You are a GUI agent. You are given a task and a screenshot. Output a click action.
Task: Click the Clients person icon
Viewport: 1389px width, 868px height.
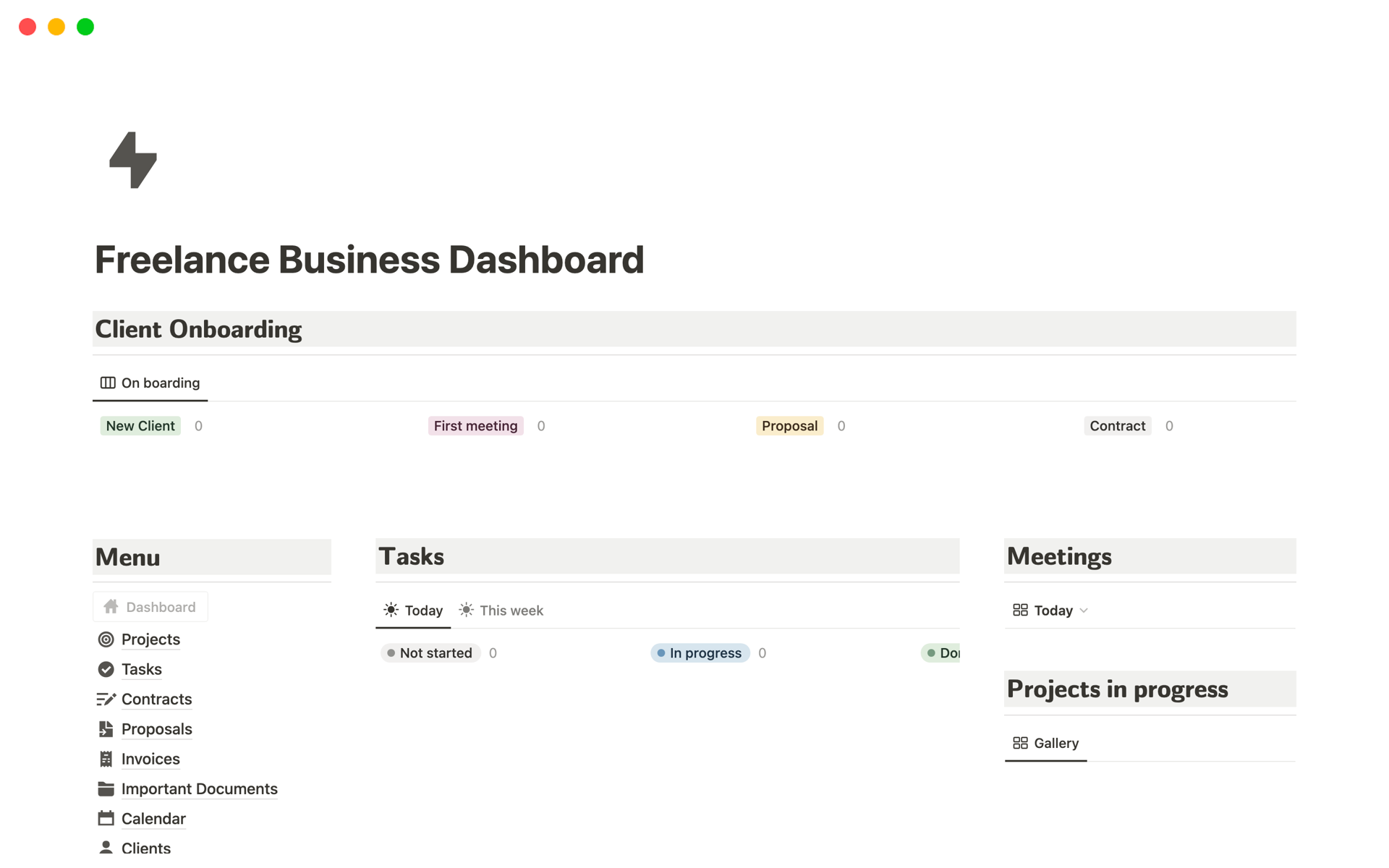coord(106,846)
